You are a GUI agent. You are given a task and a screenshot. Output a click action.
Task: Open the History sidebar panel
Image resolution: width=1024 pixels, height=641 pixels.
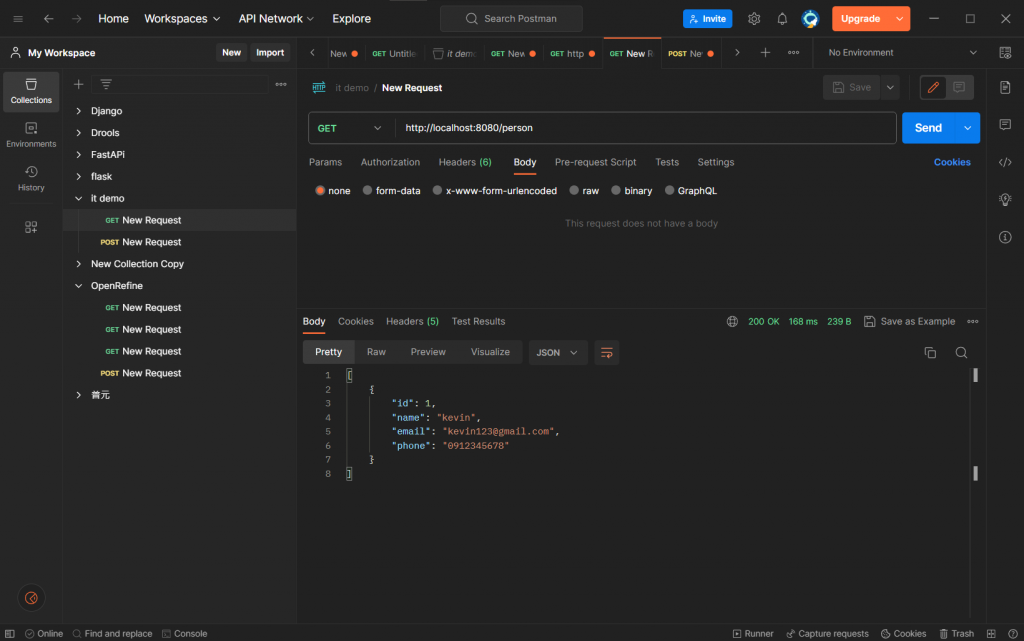[x=31, y=178]
